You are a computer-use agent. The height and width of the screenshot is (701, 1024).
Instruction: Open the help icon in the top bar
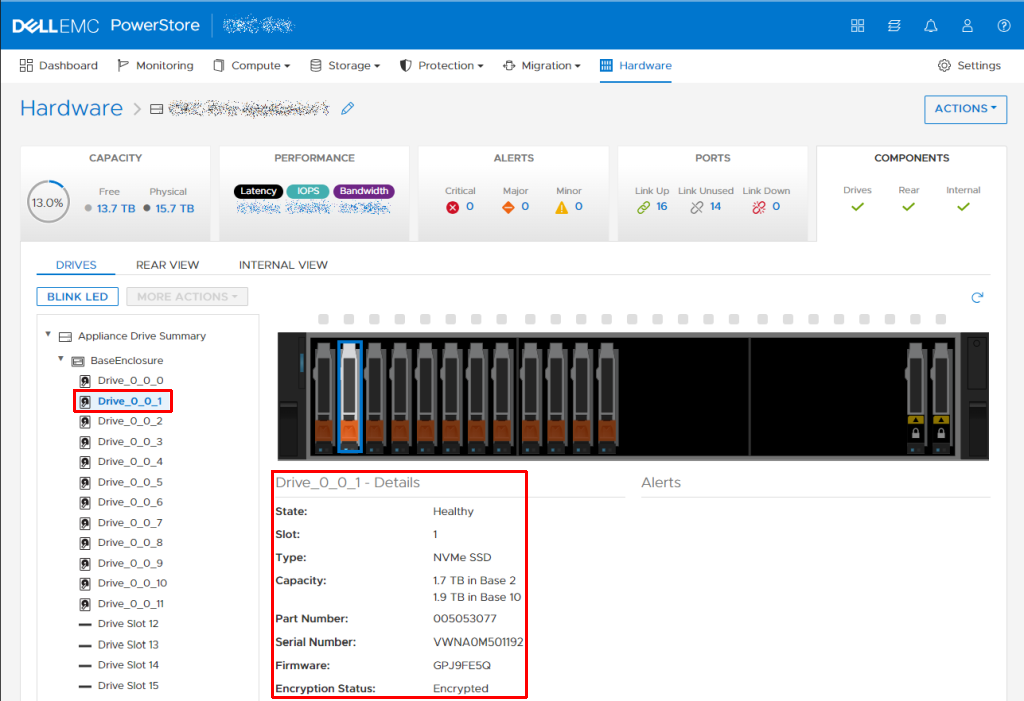[x=1003, y=25]
